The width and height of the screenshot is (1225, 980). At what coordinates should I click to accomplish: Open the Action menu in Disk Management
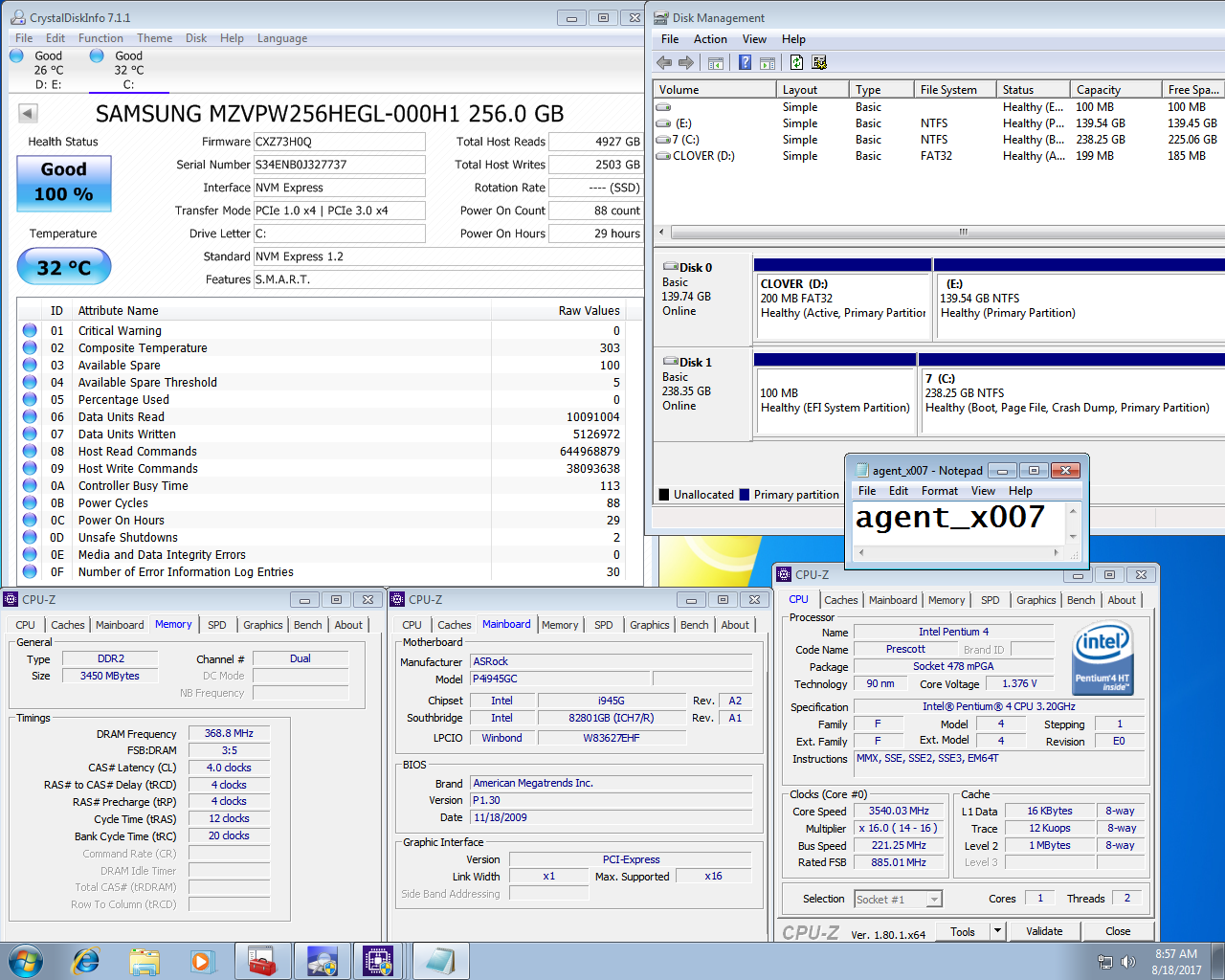[710, 39]
